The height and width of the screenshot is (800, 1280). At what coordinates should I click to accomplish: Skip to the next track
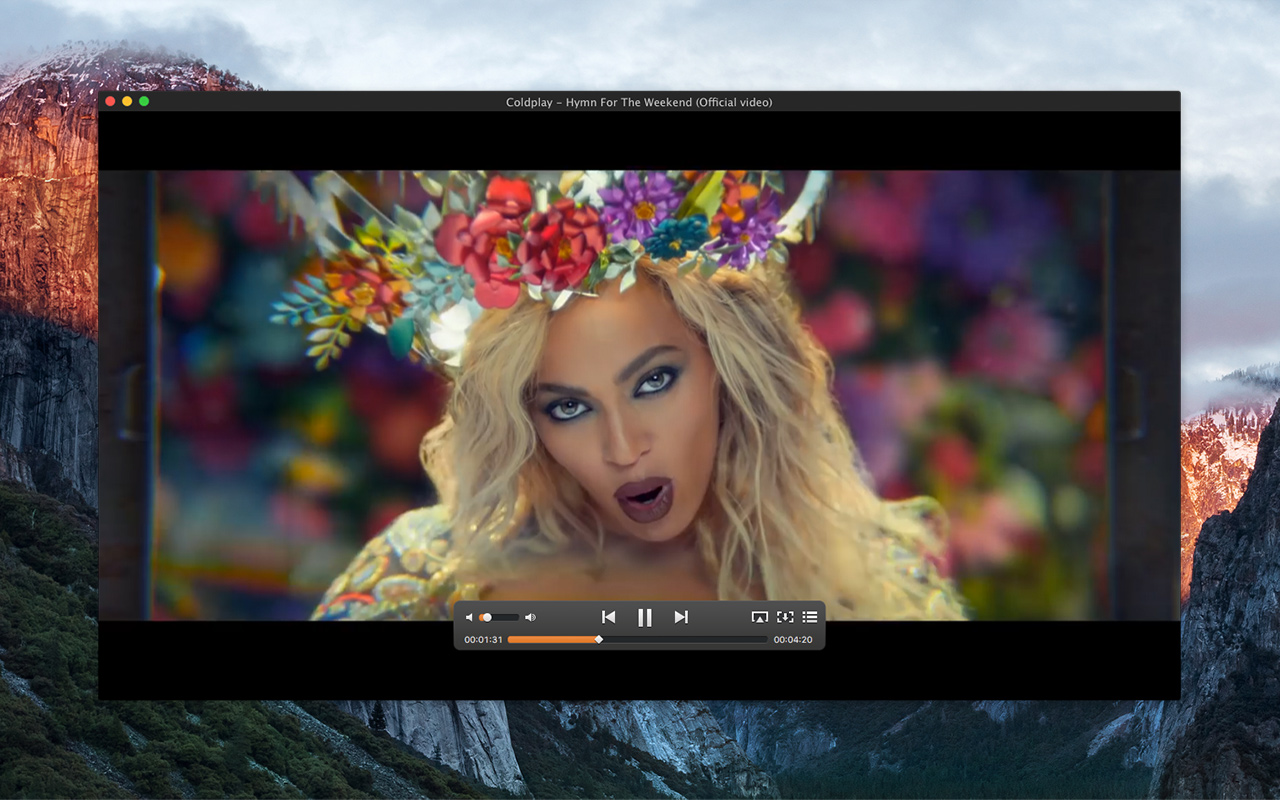tap(681, 617)
